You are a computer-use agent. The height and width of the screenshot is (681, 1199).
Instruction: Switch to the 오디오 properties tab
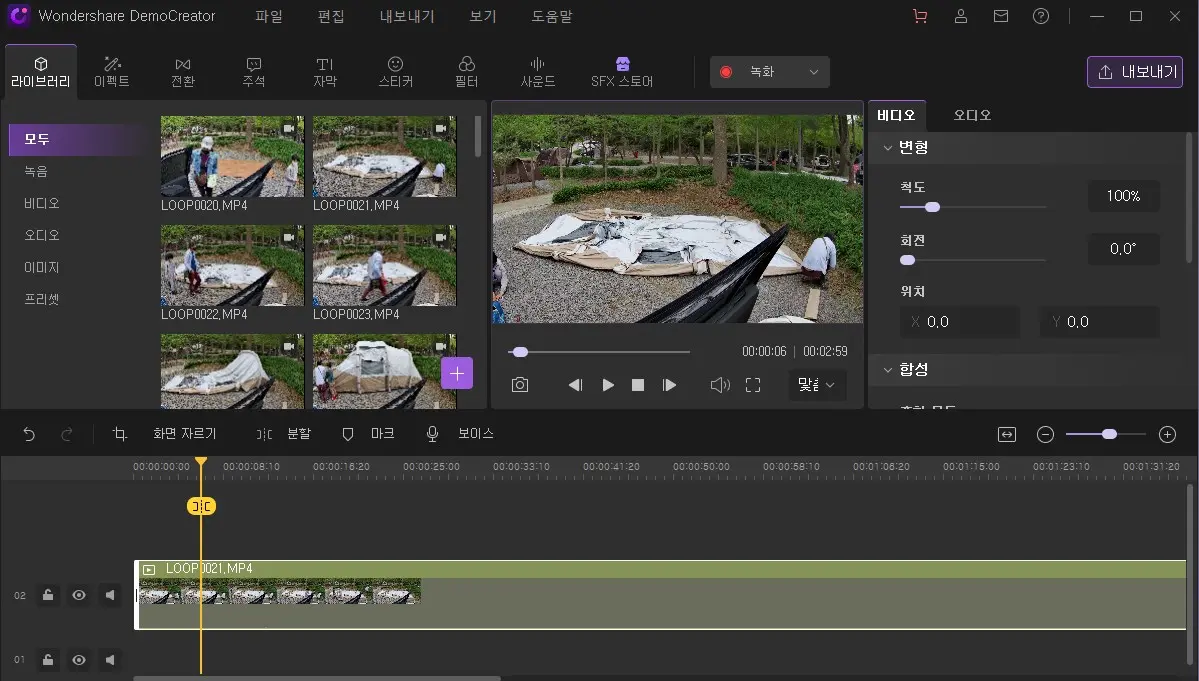[x=972, y=115]
